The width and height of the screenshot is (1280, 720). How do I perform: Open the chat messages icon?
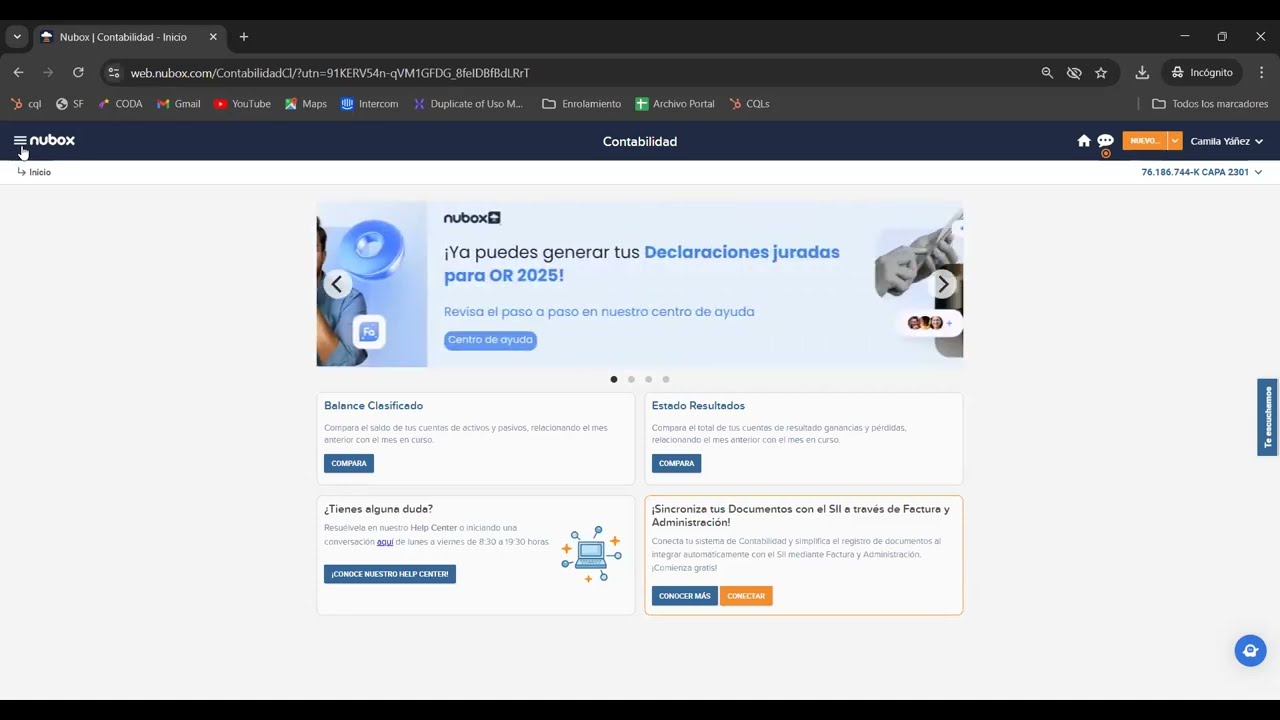coord(1105,141)
